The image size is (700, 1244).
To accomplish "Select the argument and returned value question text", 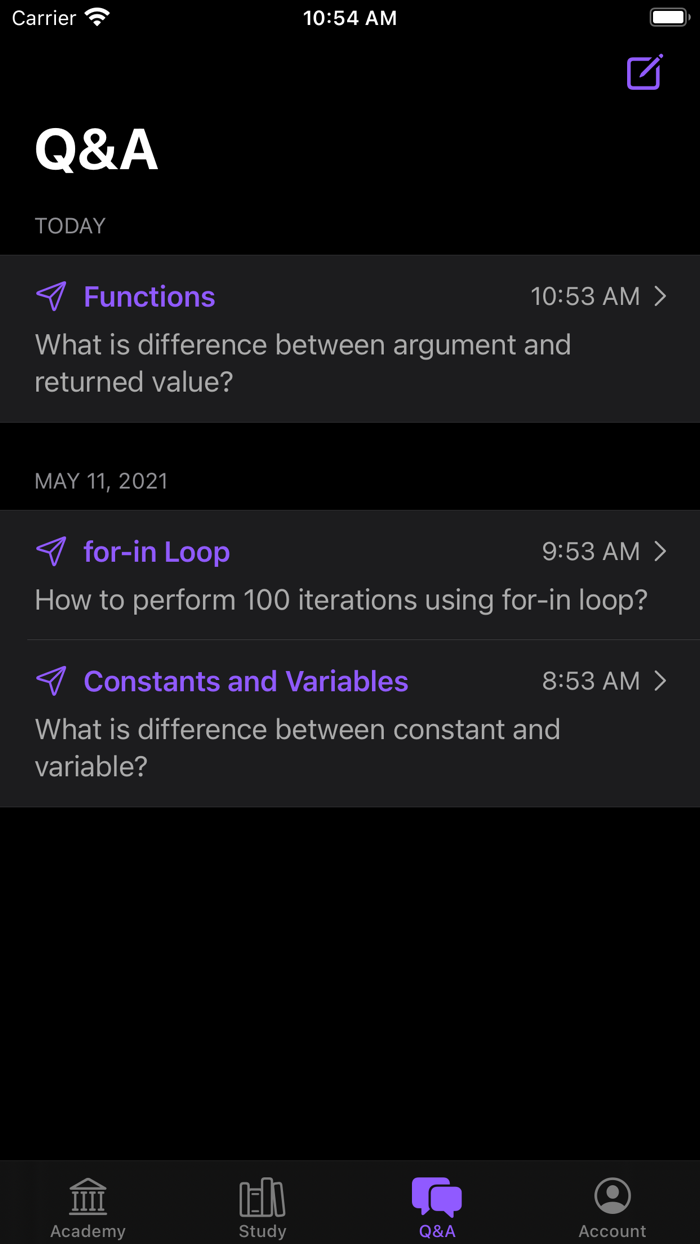I will (x=302, y=363).
